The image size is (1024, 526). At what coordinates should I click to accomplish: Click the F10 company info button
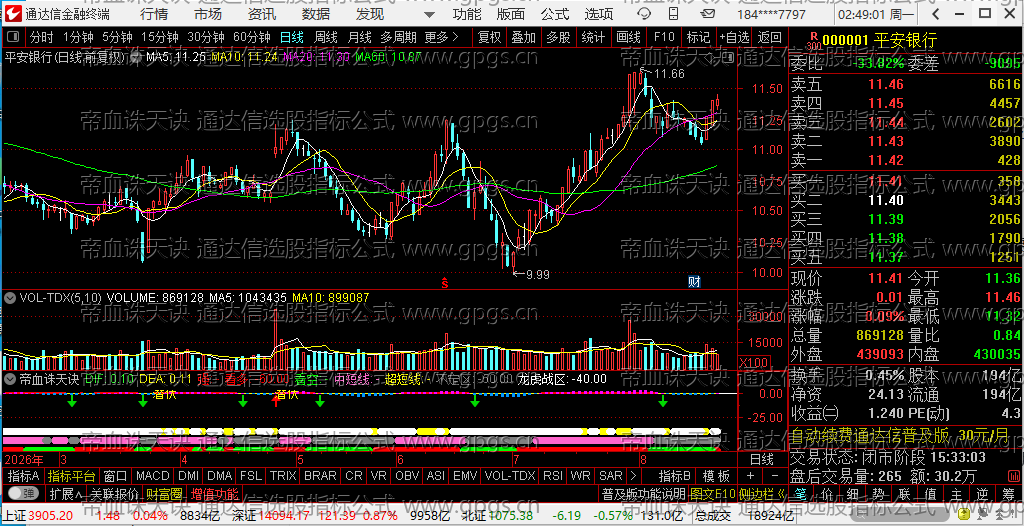click(664, 37)
